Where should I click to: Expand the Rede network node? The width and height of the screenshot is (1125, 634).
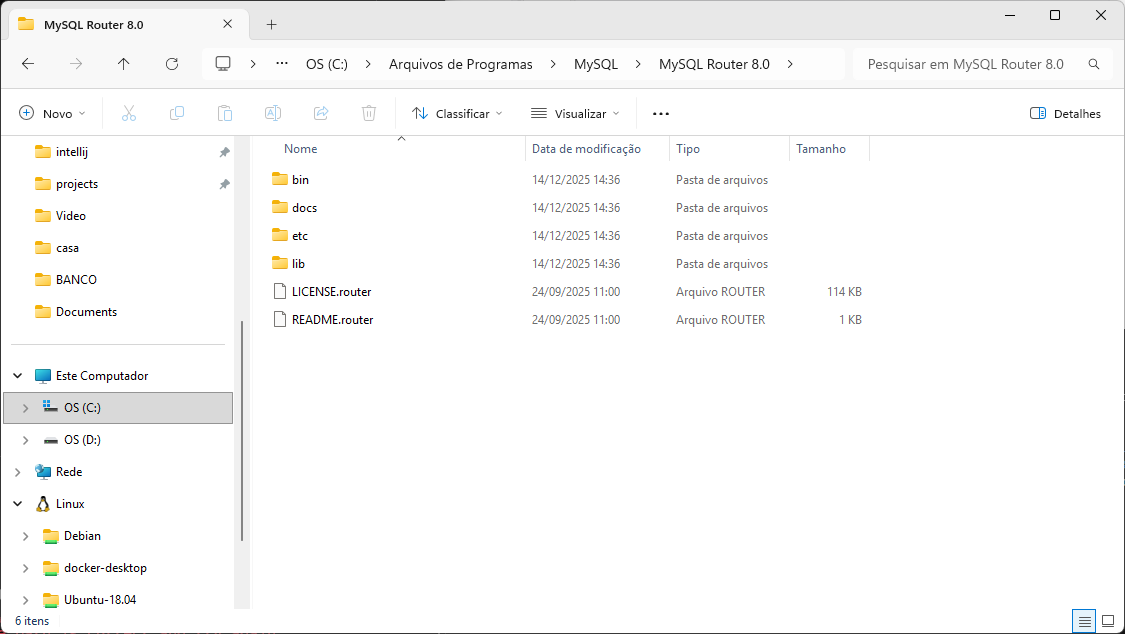18,471
